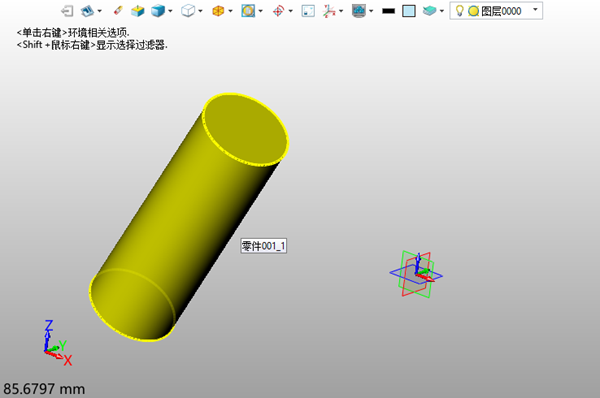Select the top circular face of cylinder

(246, 129)
